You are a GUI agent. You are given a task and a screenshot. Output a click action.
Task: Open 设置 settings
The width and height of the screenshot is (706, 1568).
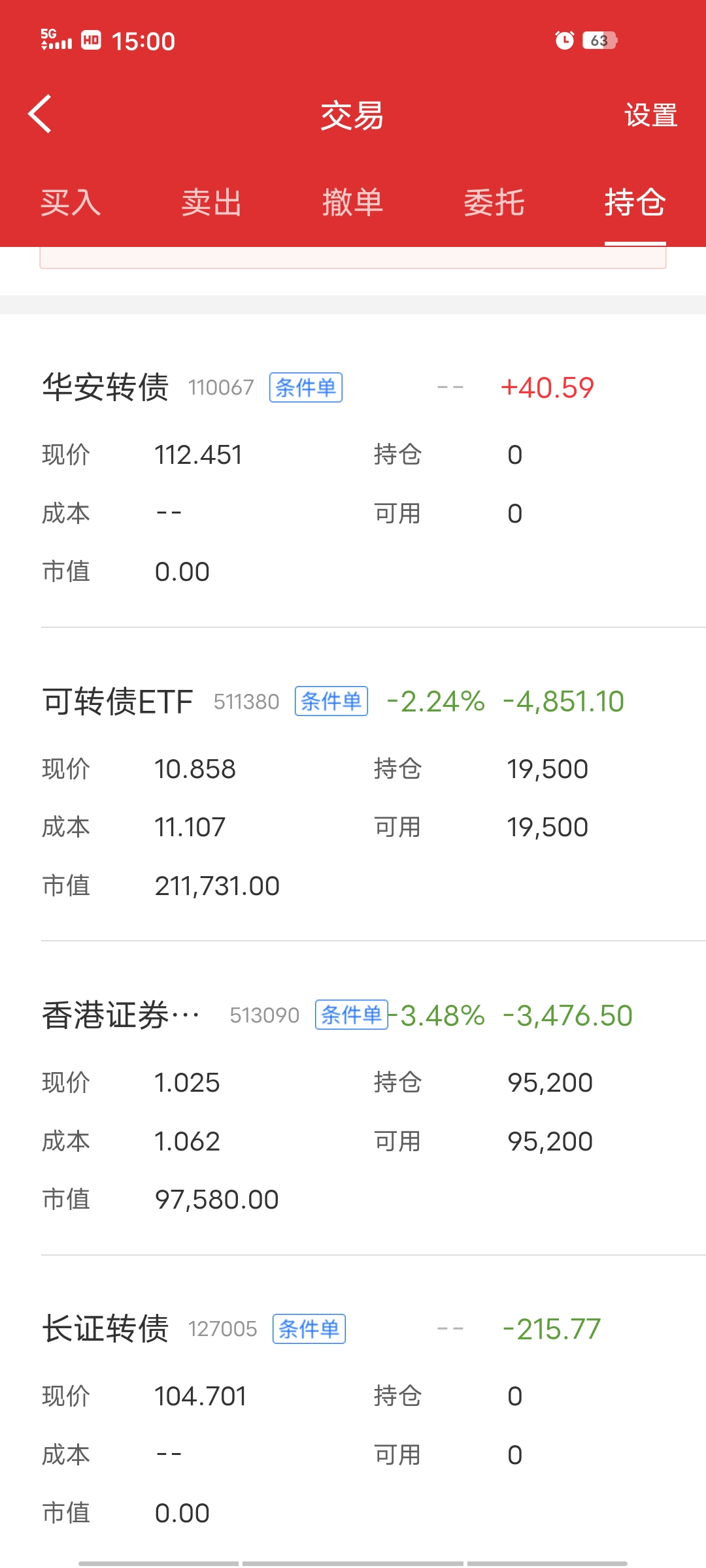click(650, 116)
